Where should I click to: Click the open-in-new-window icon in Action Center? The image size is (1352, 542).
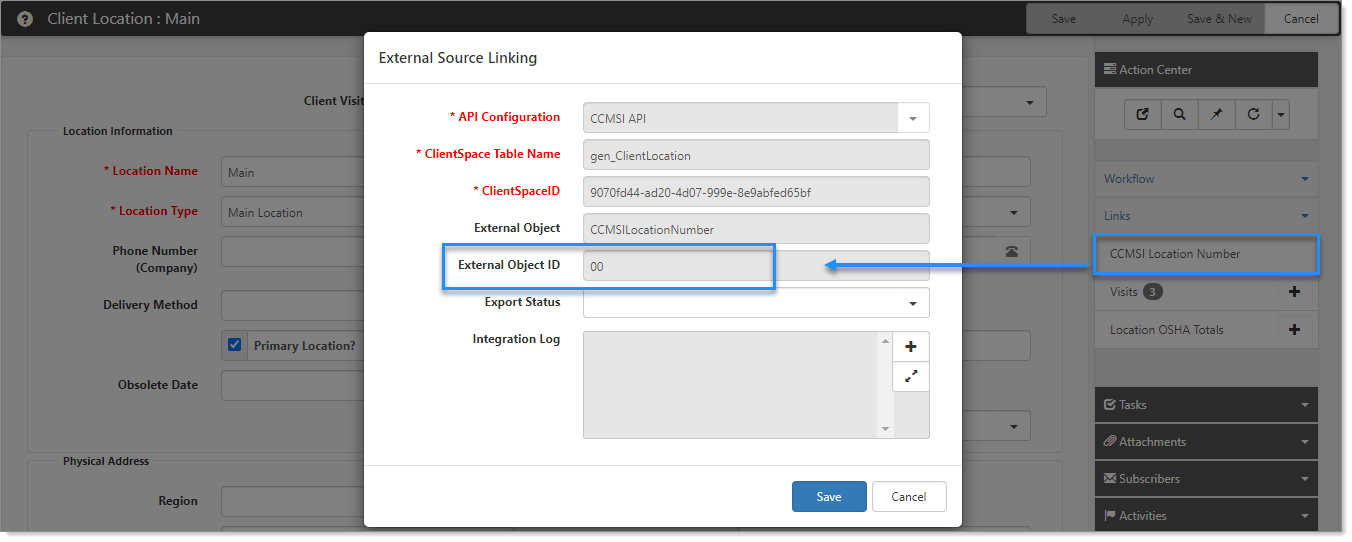pyautogui.click(x=1143, y=114)
